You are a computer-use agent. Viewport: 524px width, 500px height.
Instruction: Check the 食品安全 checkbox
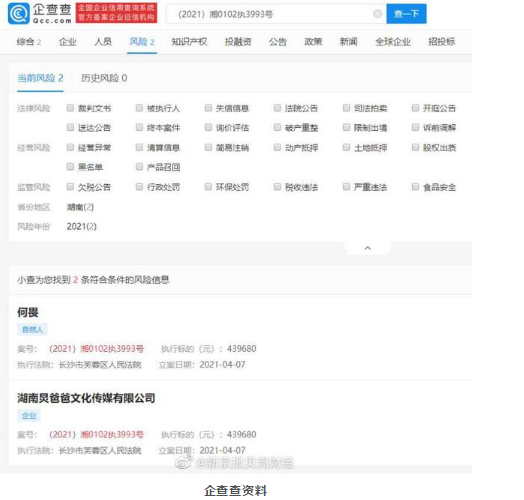pos(415,186)
